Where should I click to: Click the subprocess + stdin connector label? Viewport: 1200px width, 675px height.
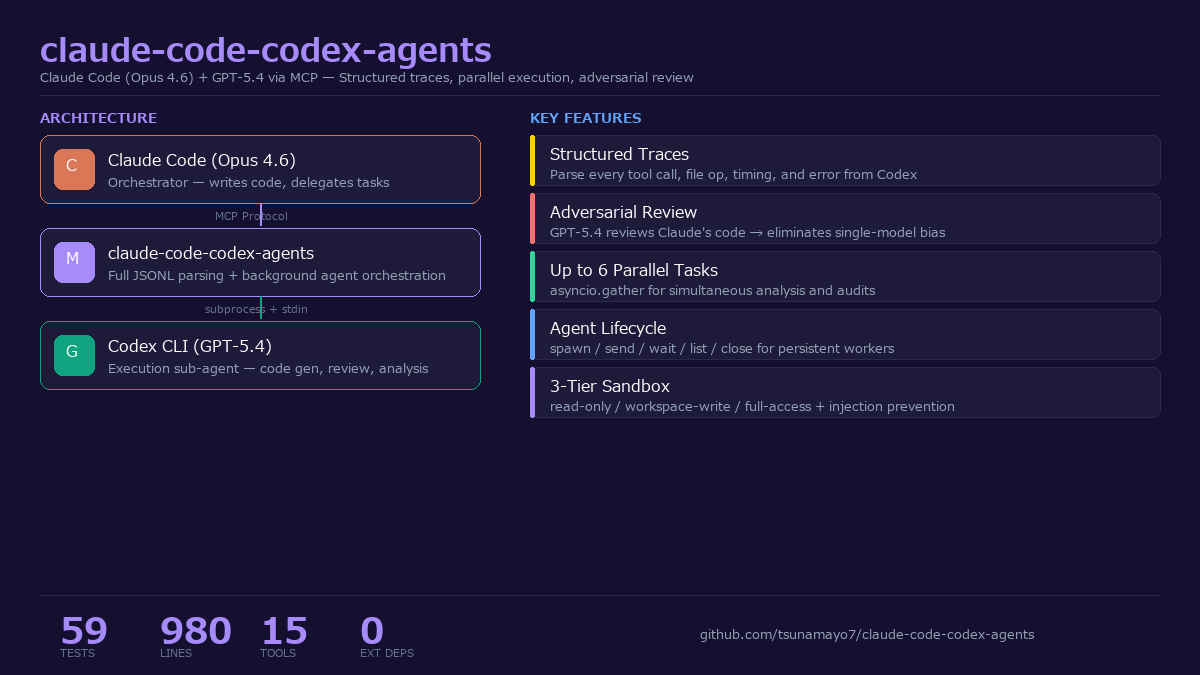[x=256, y=309]
